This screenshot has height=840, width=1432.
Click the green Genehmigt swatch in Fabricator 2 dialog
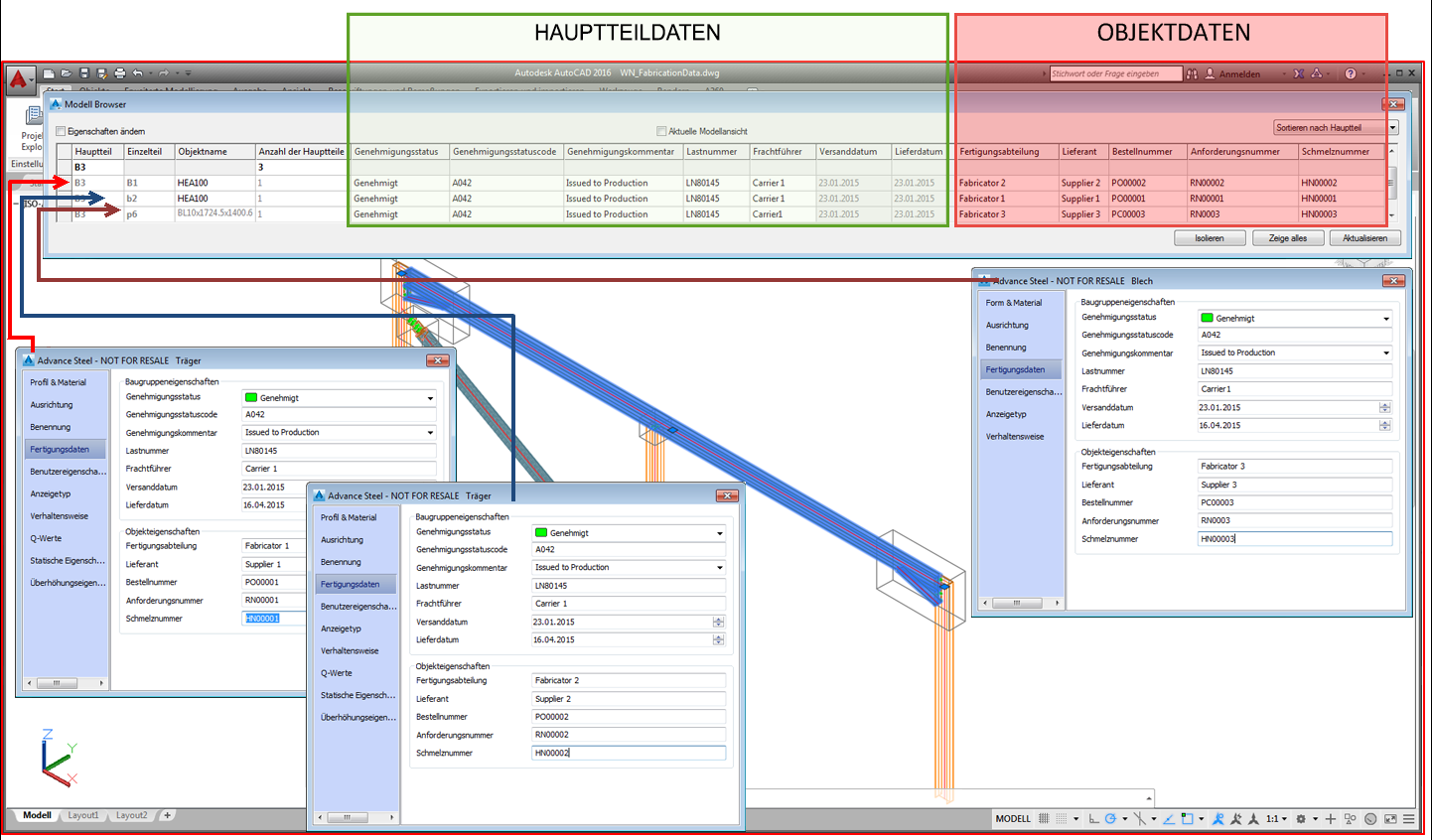coord(541,533)
